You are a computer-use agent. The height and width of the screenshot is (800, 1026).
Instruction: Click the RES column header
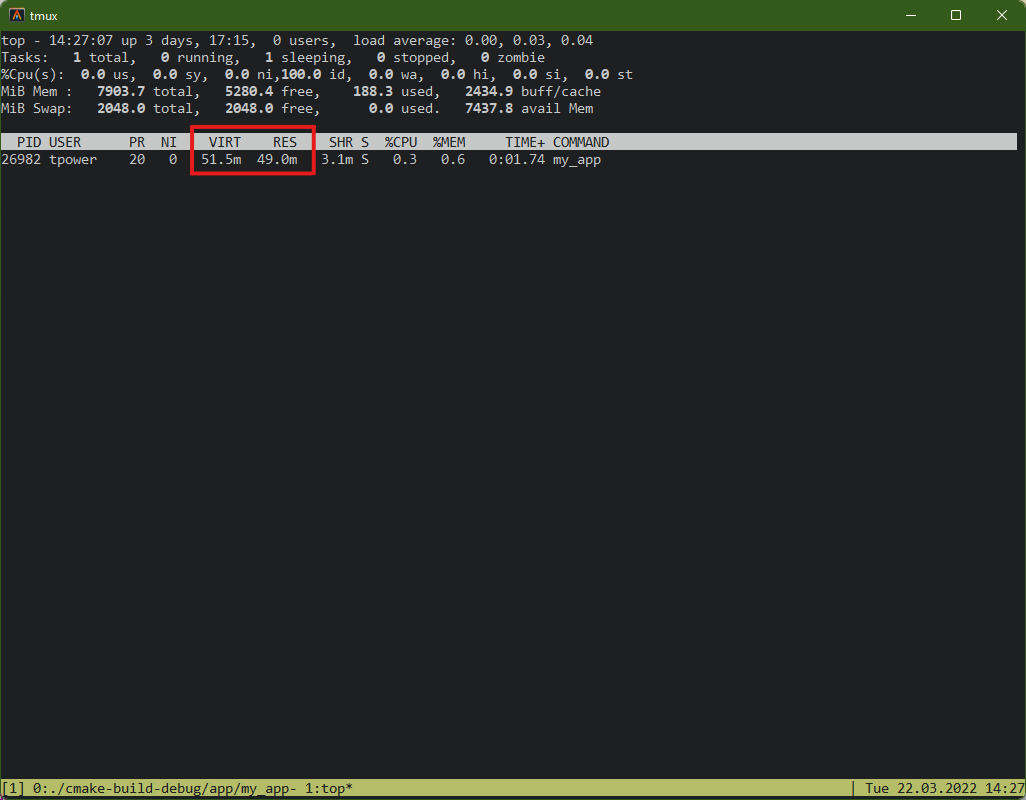pos(284,141)
